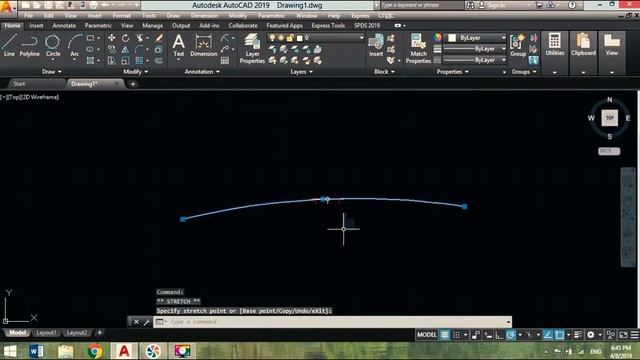
Task: Expand the Layers panel
Action: point(301,71)
